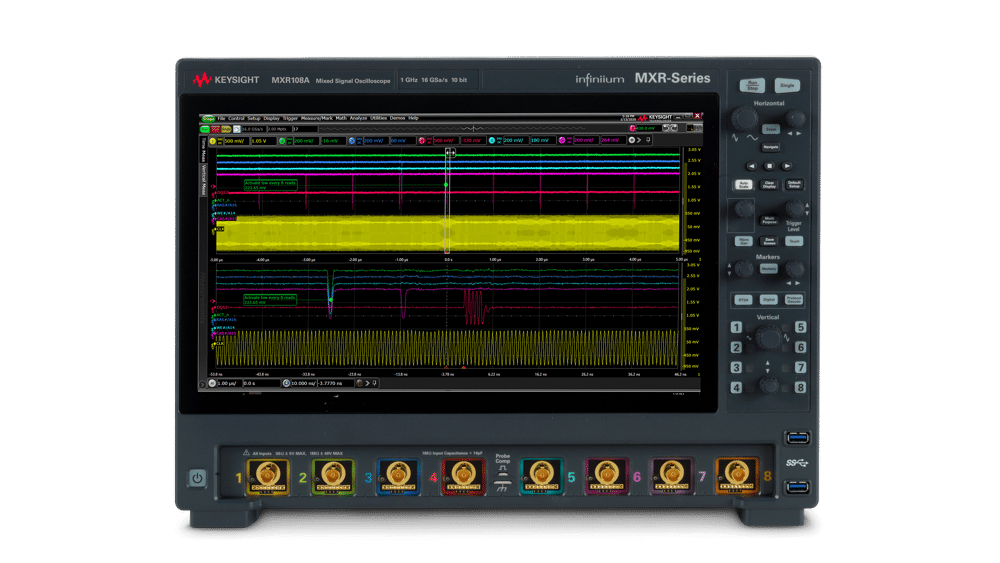Click the Trigger Level knob
This screenshot has width=1000, height=563.
pyautogui.click(x=794, y=208)
